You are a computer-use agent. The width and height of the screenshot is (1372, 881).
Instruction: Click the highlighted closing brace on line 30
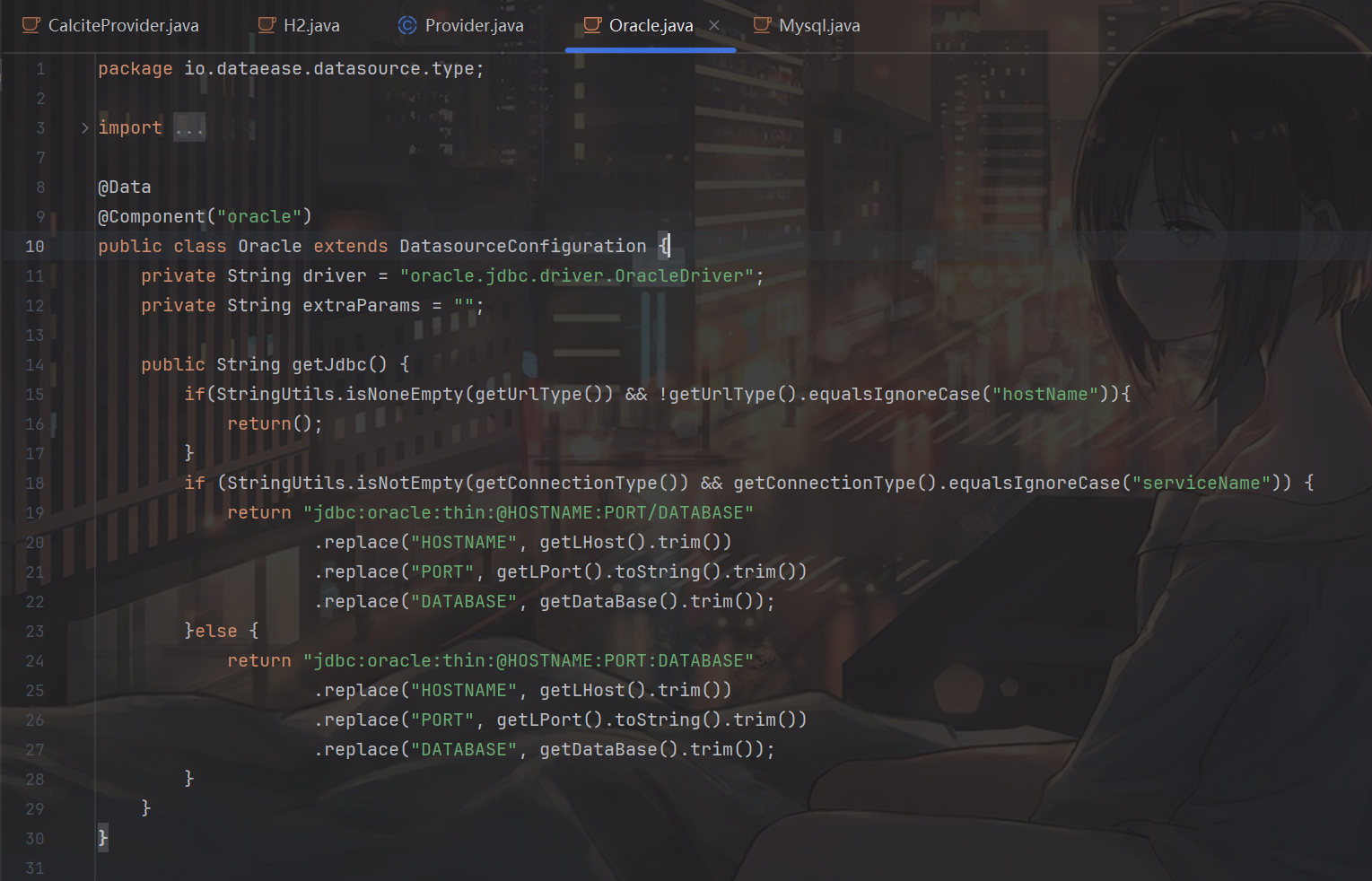(102, 838)
